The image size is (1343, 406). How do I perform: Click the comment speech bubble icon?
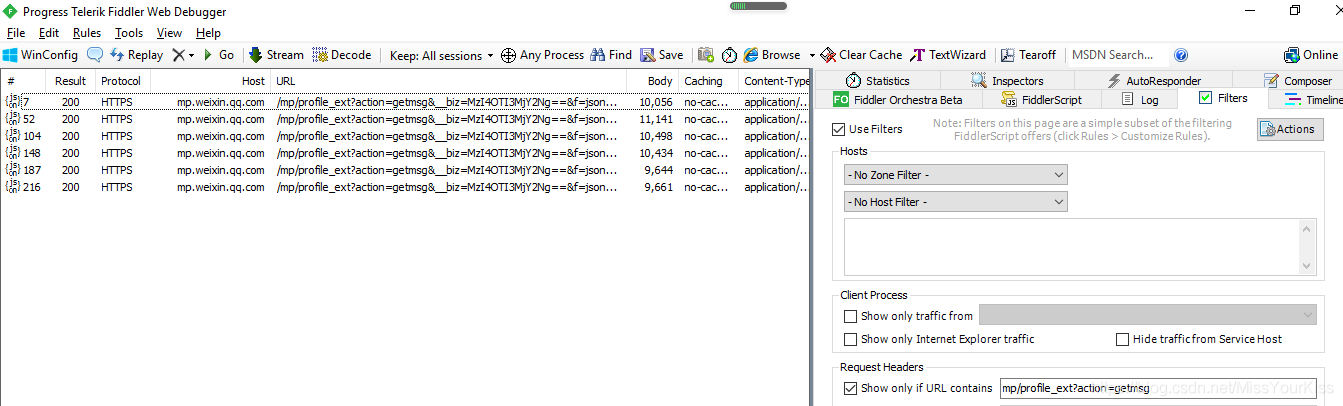tap(95, 55)
